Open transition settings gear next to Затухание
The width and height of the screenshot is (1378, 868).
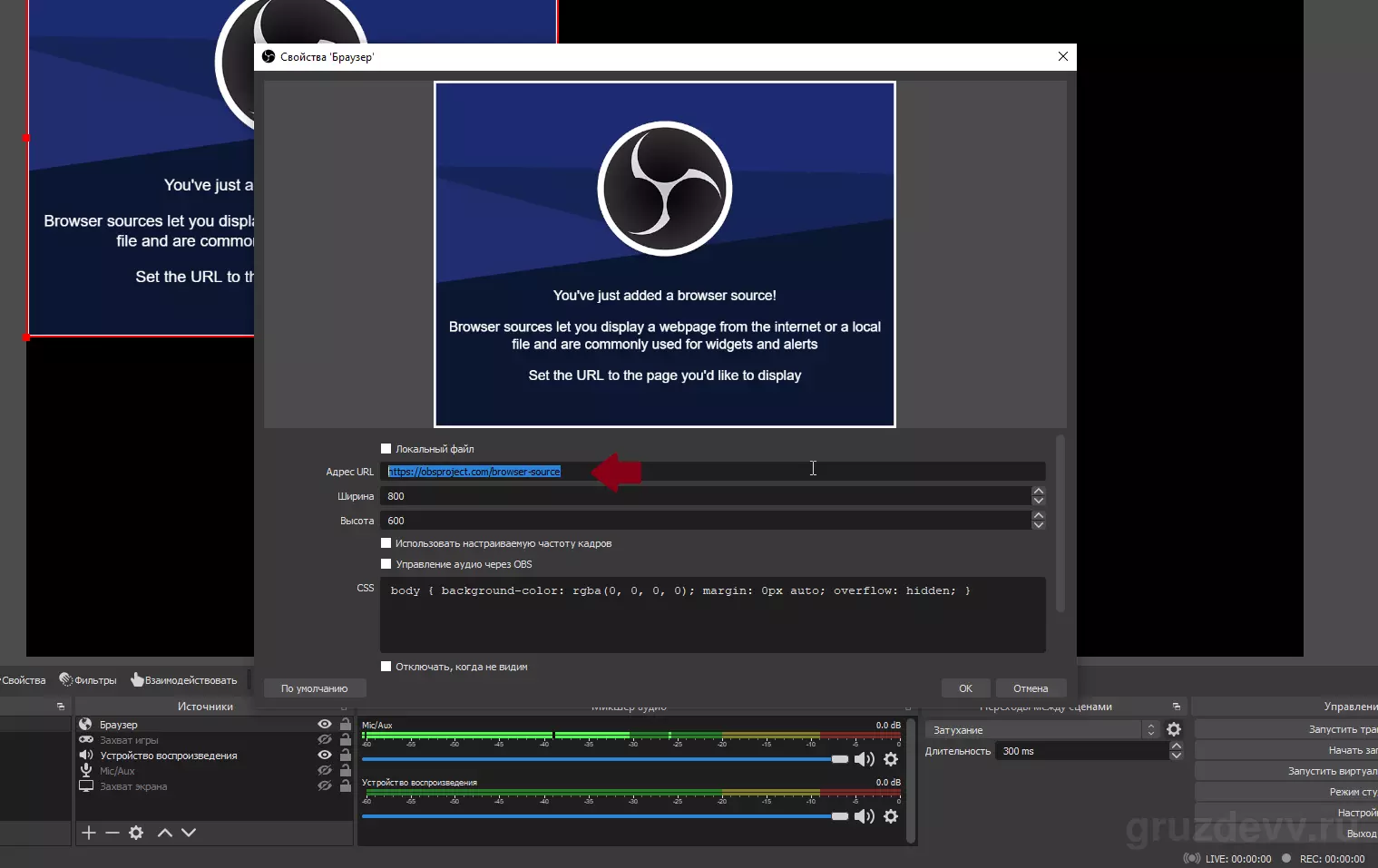pyautogui.click(x=1174, y=729)
